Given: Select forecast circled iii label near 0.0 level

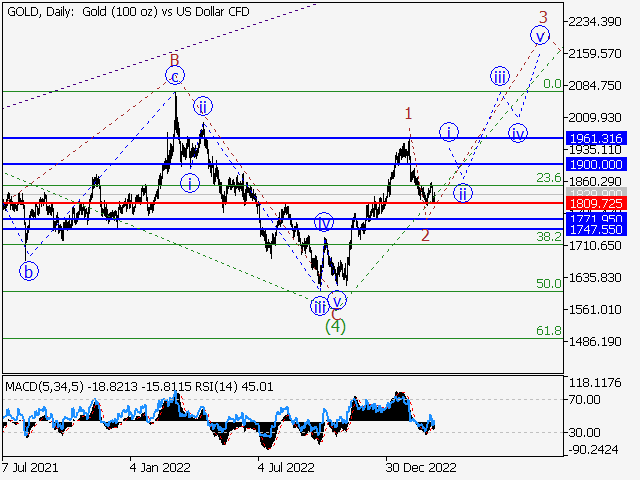Looking at the screenshot, I should [x=500, y=76].
